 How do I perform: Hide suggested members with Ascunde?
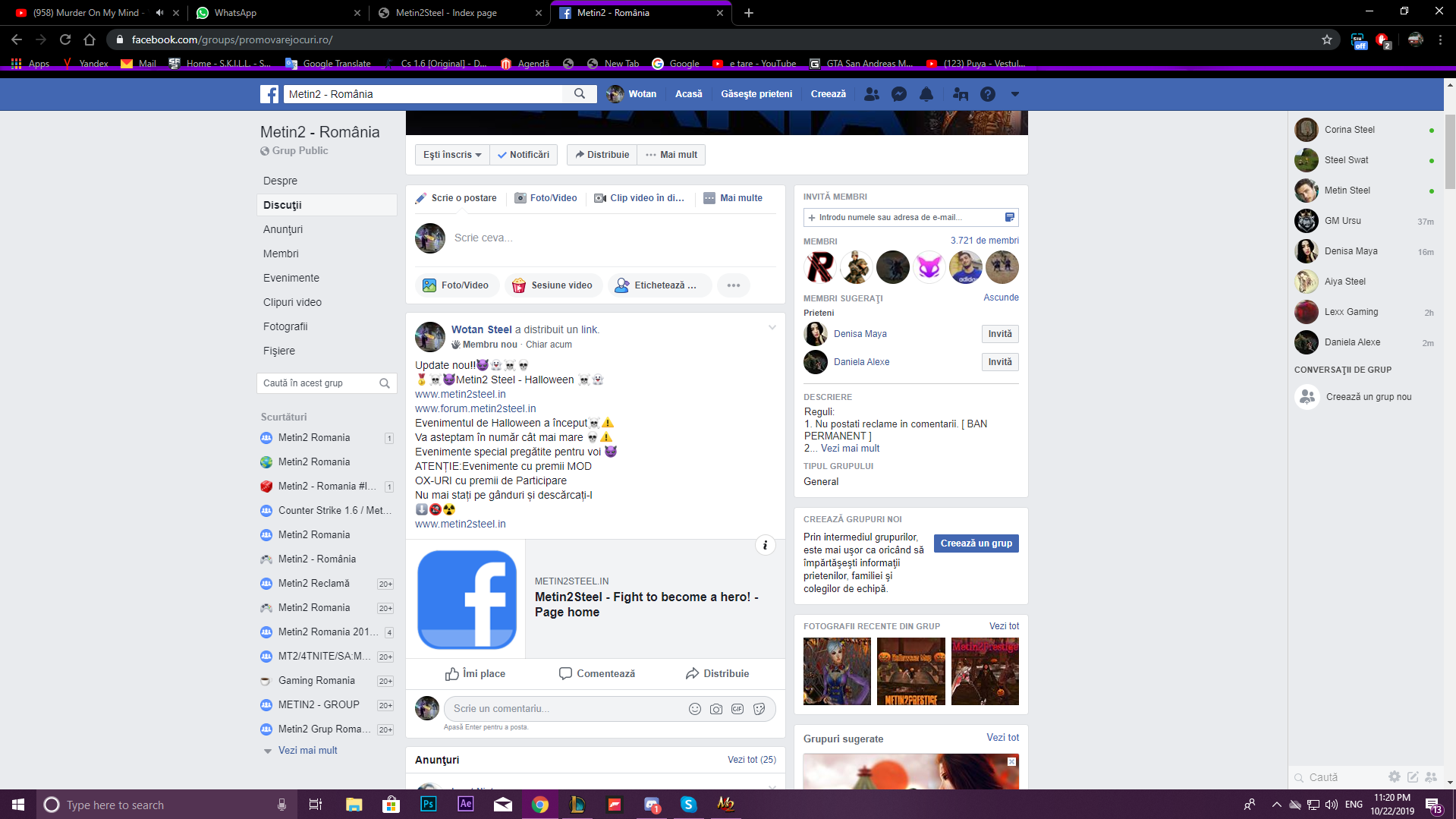point(1001,298)
